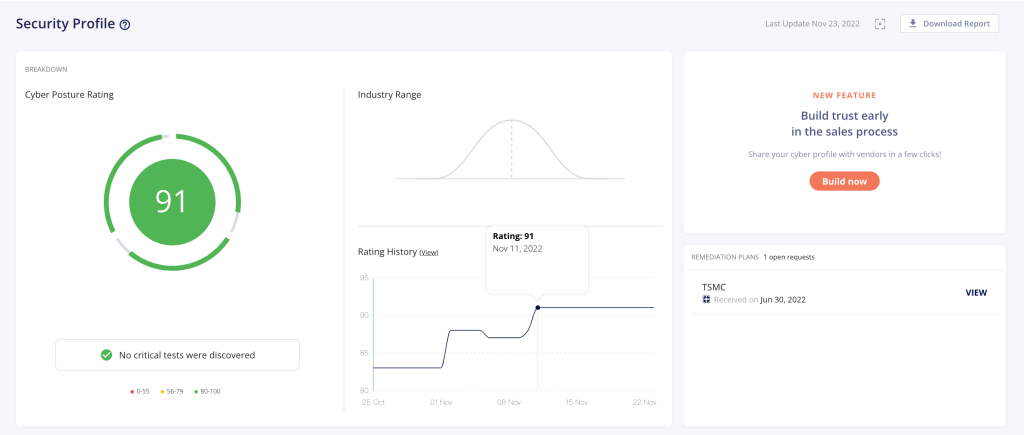Click the Last Update Nov 23, 2022 text

click(x=811, y=24)
